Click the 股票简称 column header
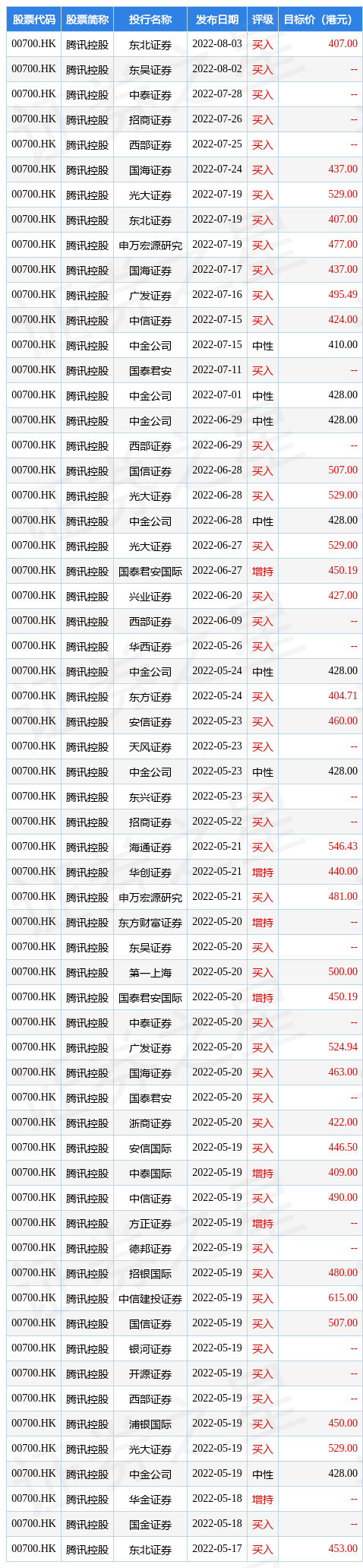This screenshot has width=363, height=1568. pyautogui.click(x=87, y=20)
